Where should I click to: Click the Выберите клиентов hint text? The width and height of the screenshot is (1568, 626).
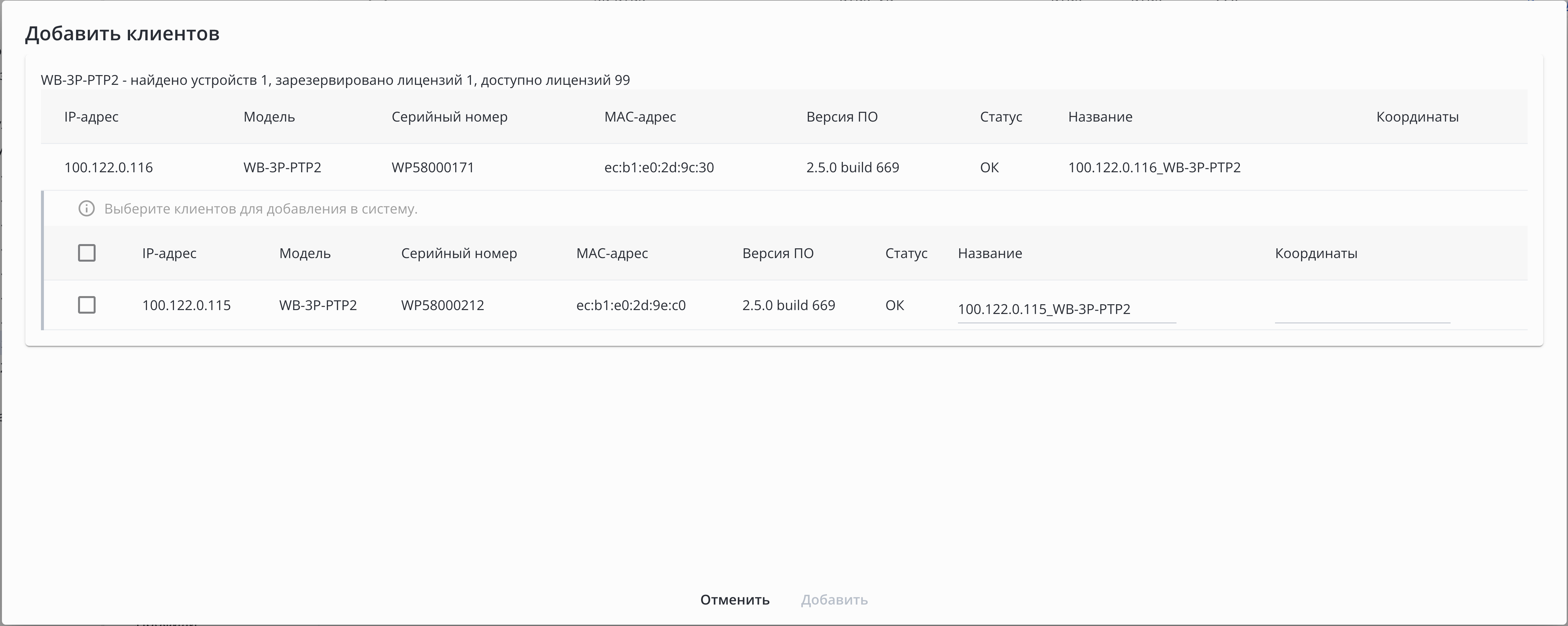260,209
